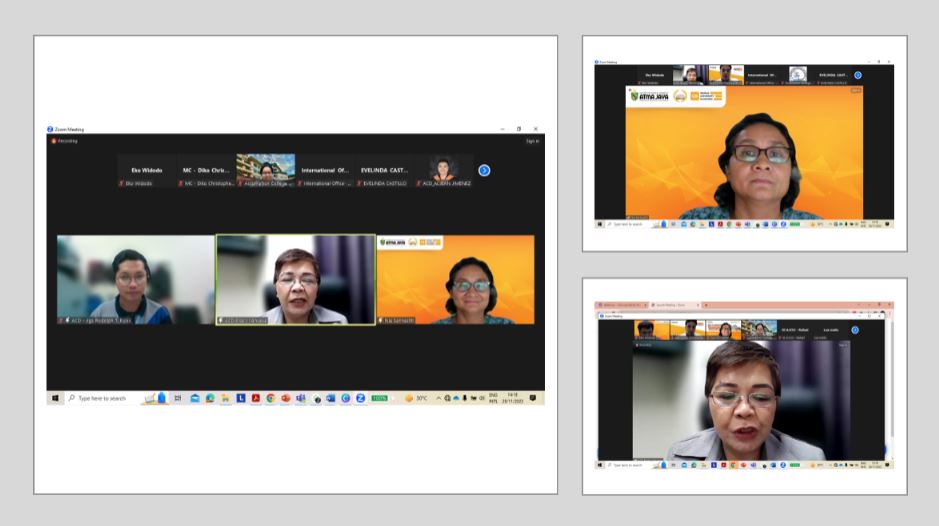The width and height of the screenshot is (939, 526).
Task: Open the taskbar clock and date
Action: pos(513,398)
